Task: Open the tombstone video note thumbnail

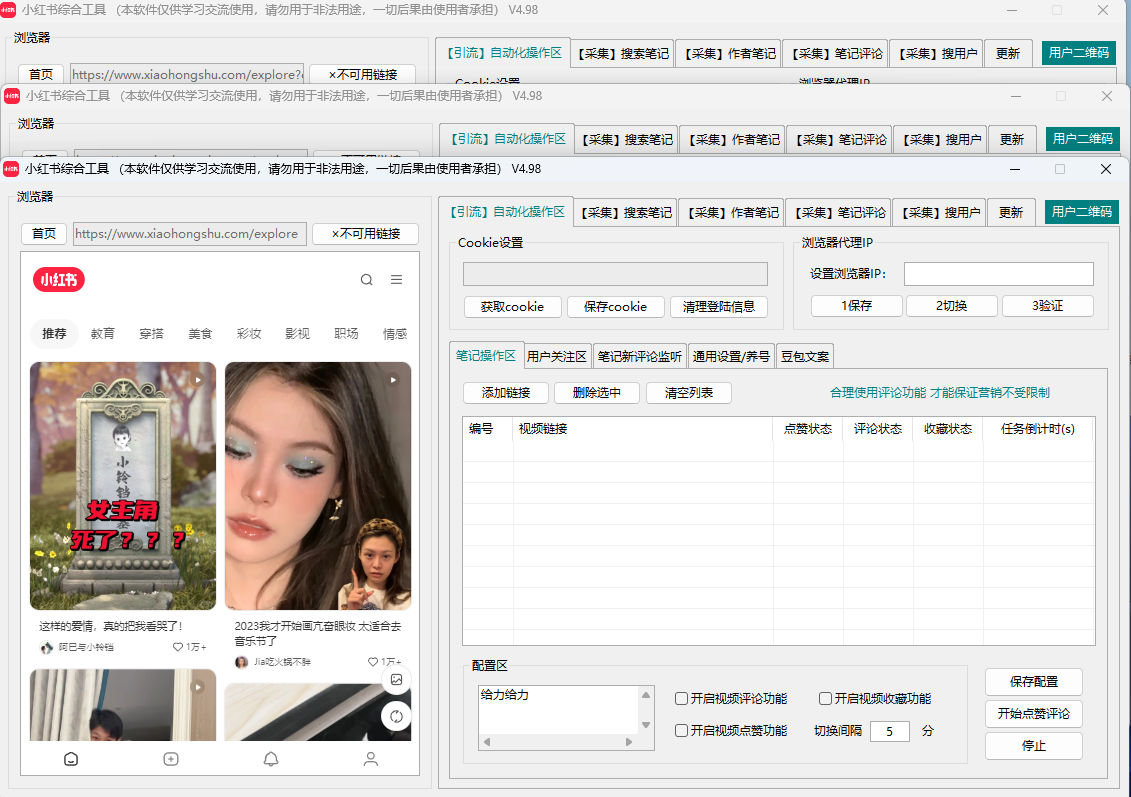Action: [x=123, y=485]
